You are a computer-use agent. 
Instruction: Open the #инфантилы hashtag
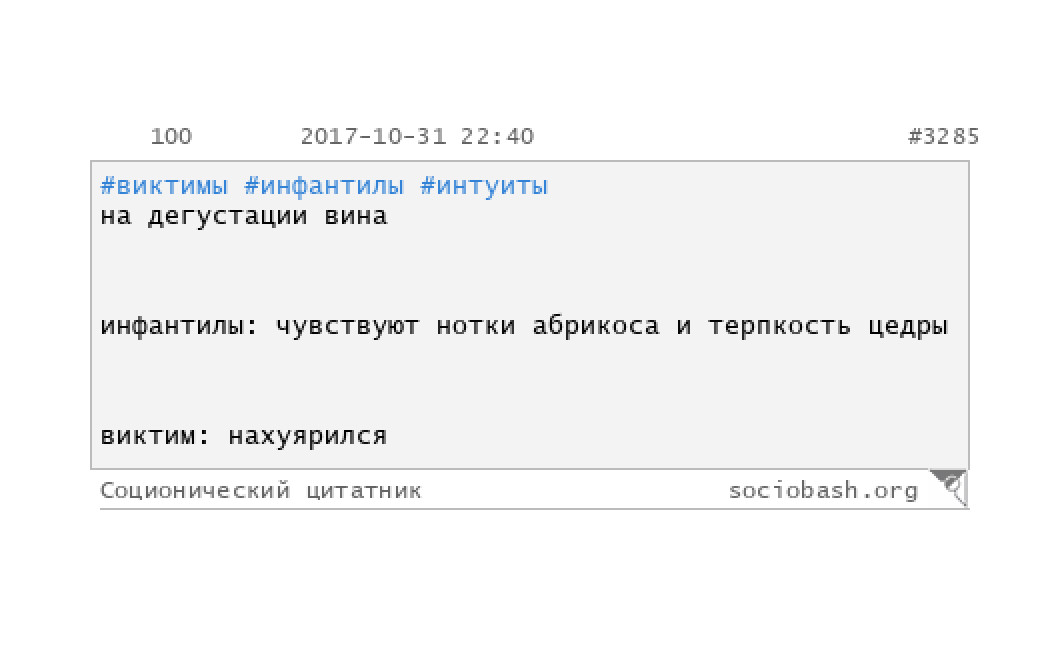(x=324, y=186)
